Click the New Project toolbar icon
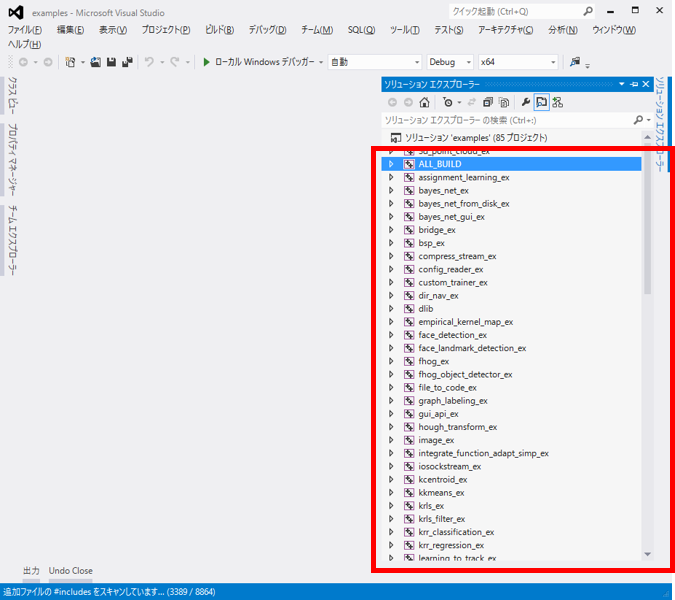Viewport: 675px width, 600px height. coord(70,62)
